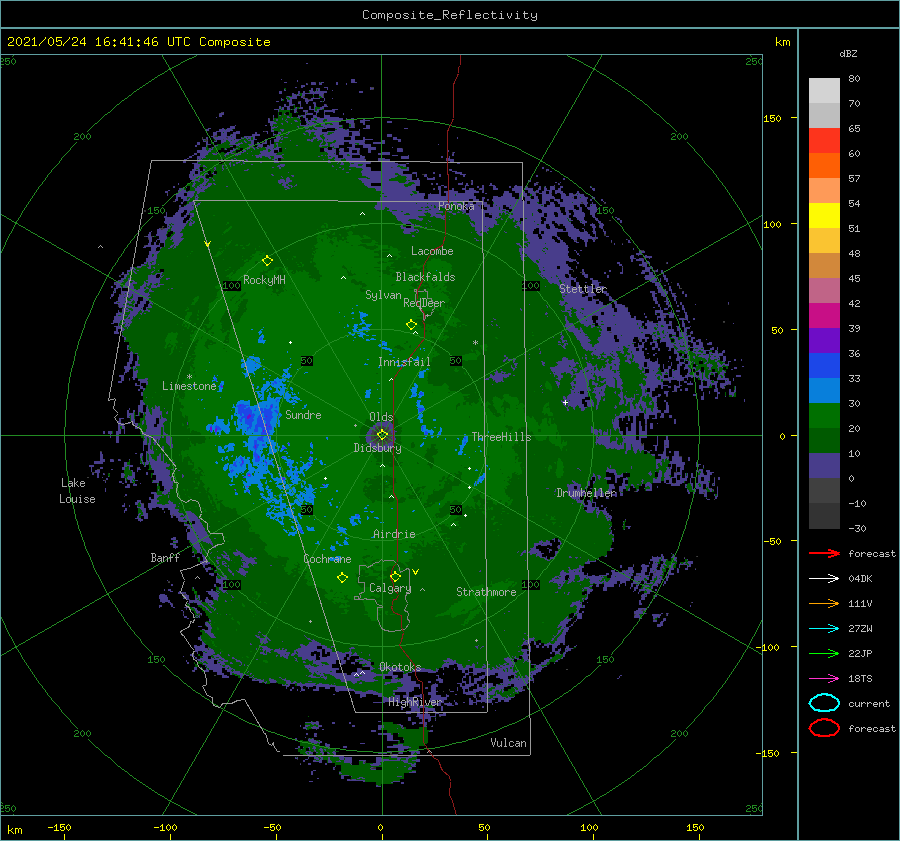
Task: Click the white 04DK arrow in the legend
Action: pos(824,578)
